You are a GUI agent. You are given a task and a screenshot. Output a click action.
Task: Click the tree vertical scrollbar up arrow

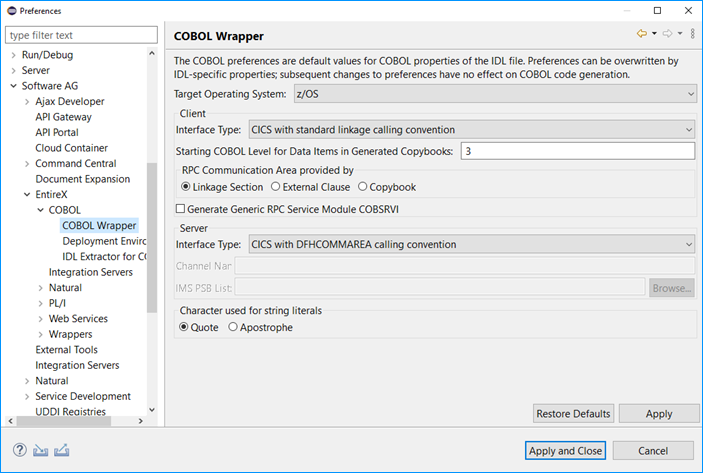click(x=152, y=53)
